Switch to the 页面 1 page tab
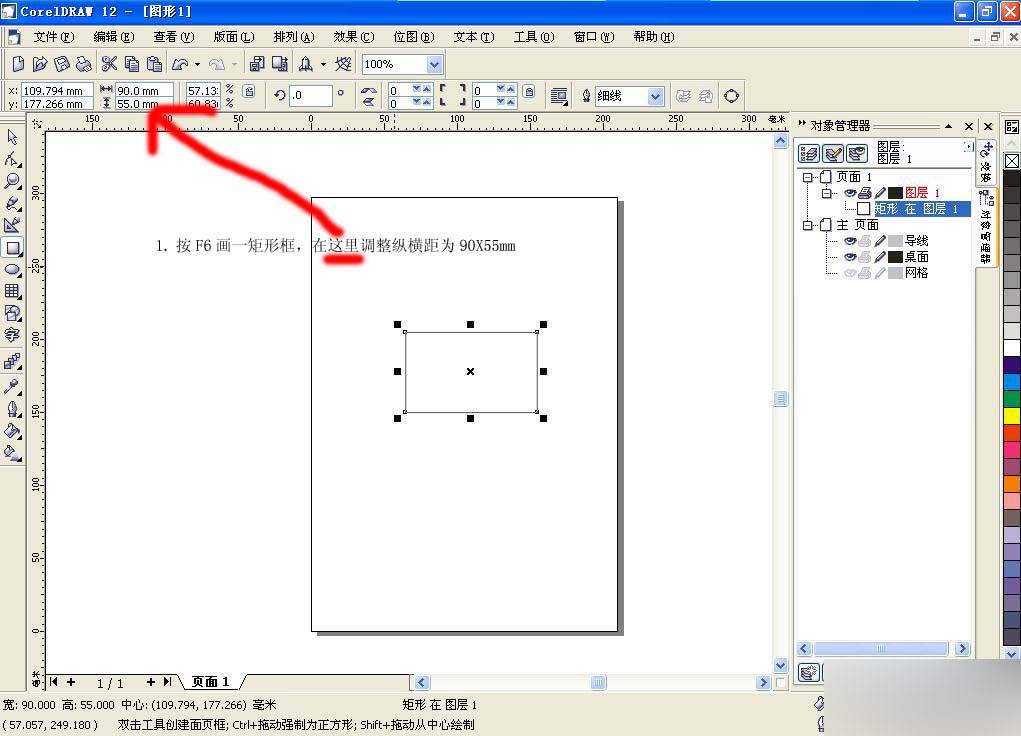The width and height of the screenshot is (1021, 736). pos(210,682)
